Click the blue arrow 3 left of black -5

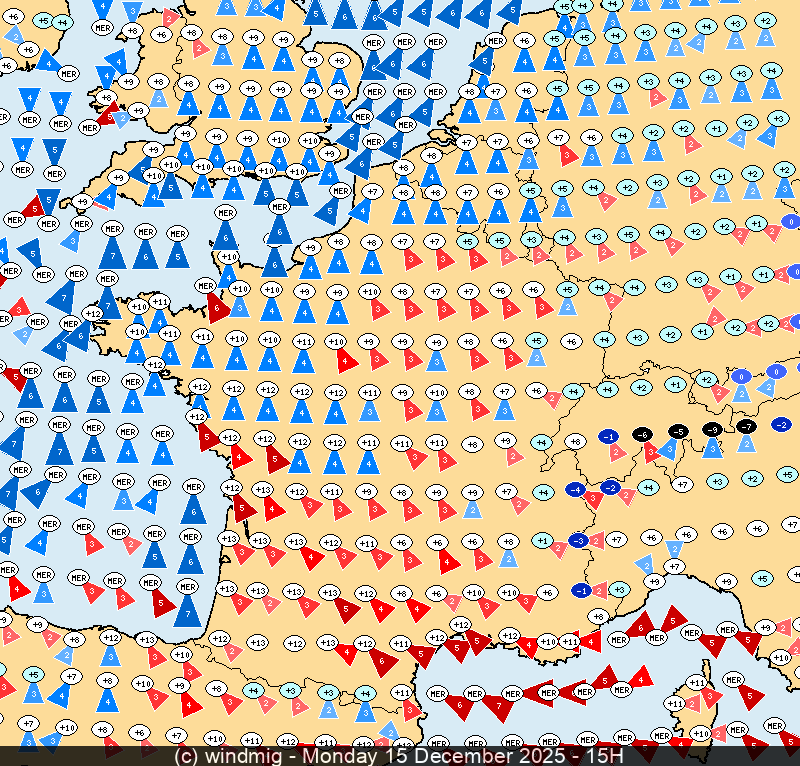coord(667,451)
